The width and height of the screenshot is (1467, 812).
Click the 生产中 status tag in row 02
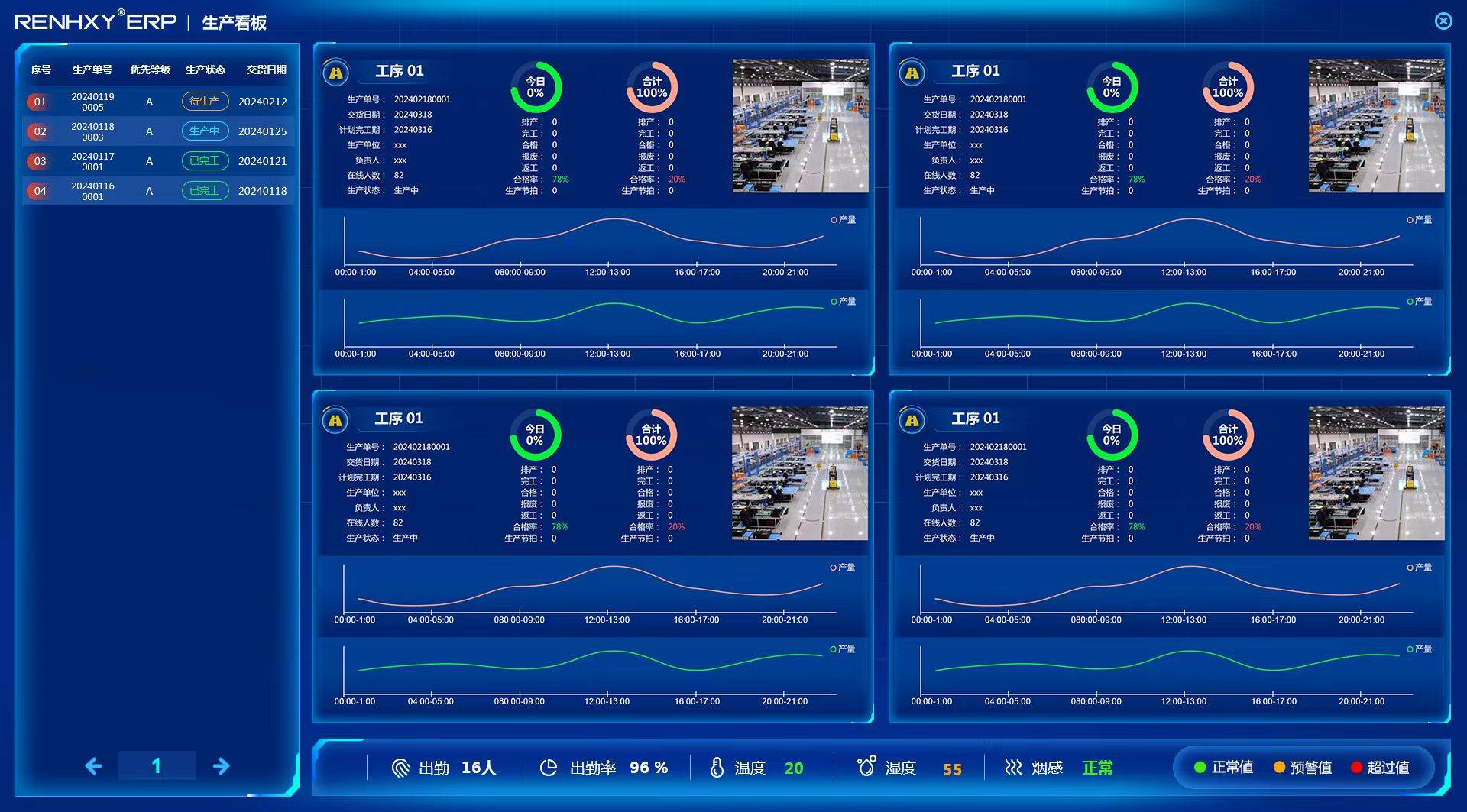tap(205, 131)
